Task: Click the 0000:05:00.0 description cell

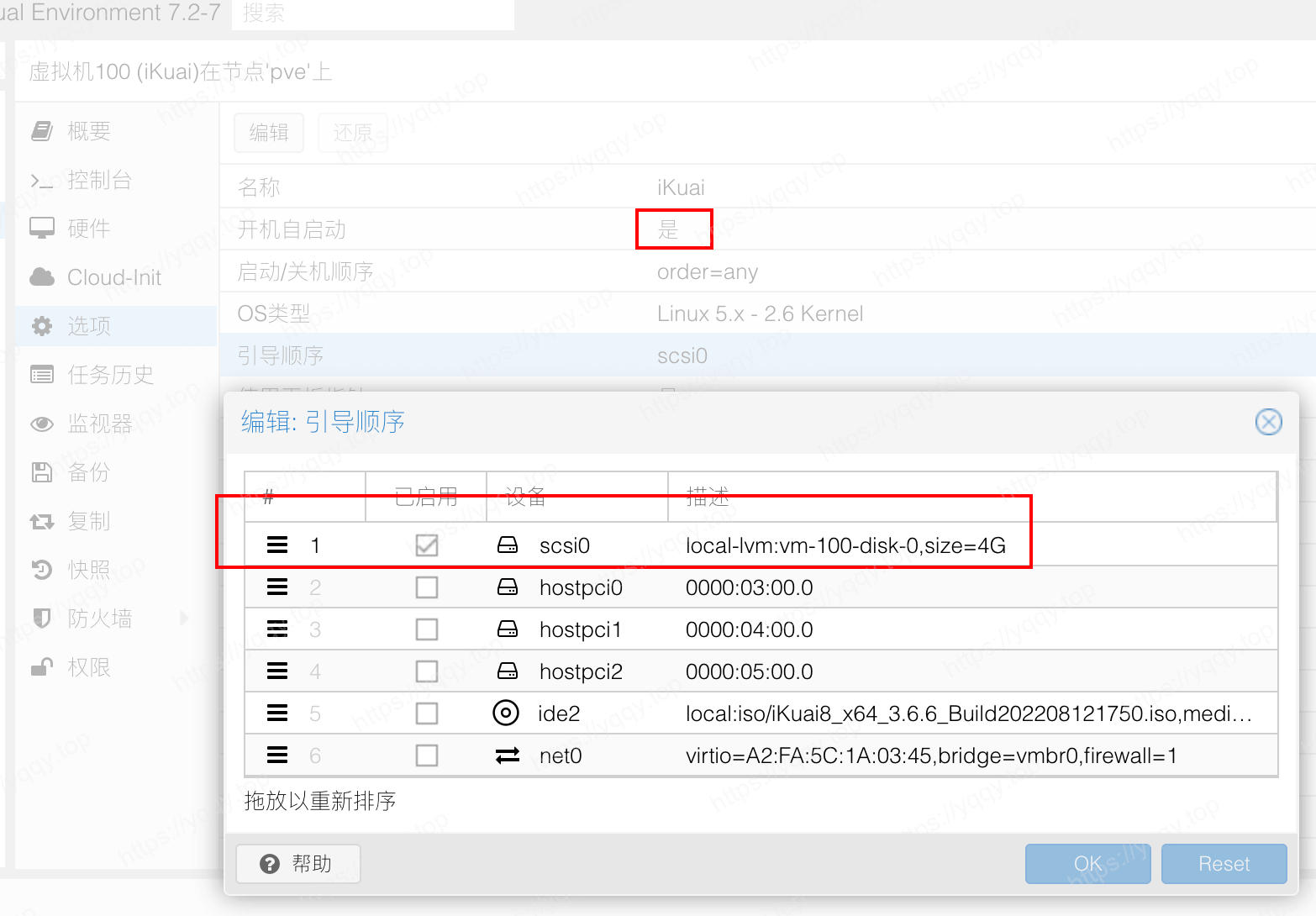Action: point(750,671)
